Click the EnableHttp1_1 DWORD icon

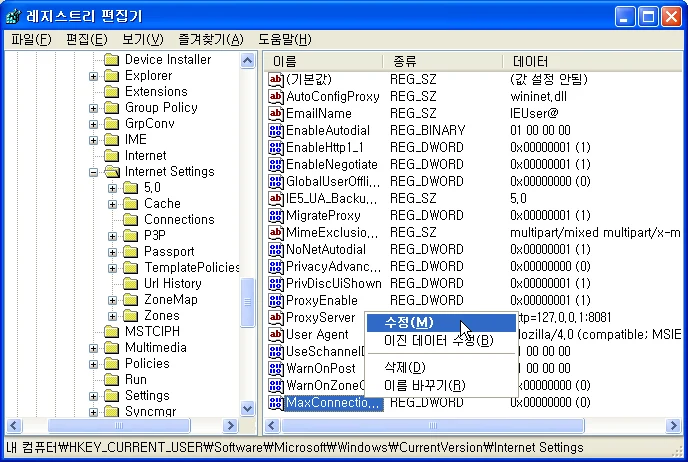click(276, 147)
